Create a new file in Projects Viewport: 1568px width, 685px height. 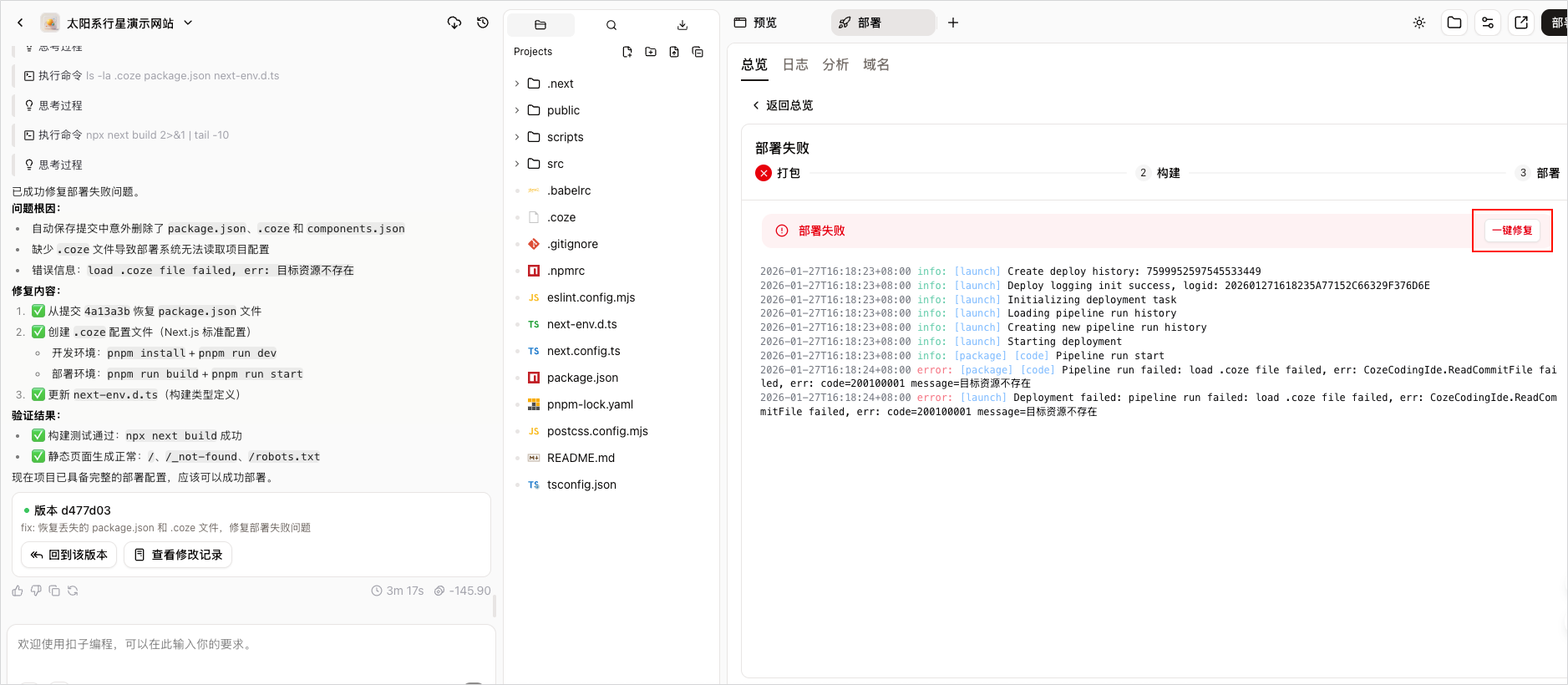click(x=627, y=52)
